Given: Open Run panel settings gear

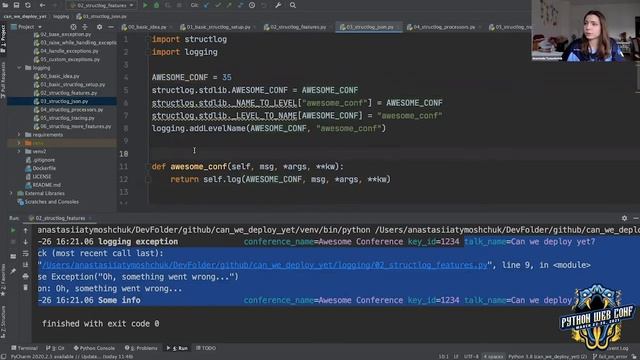Looking at the screenshot, I should click(x=624, y=218).
